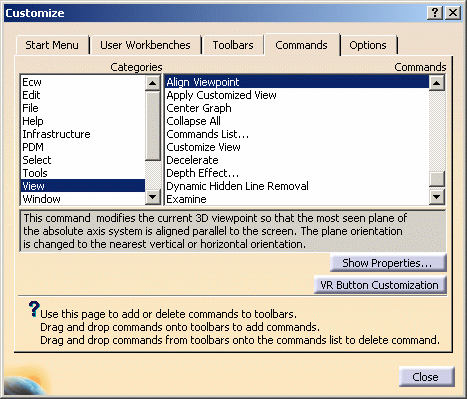The image size is (467, 399).
Task: Select the Select category
Action: [83, 160]
